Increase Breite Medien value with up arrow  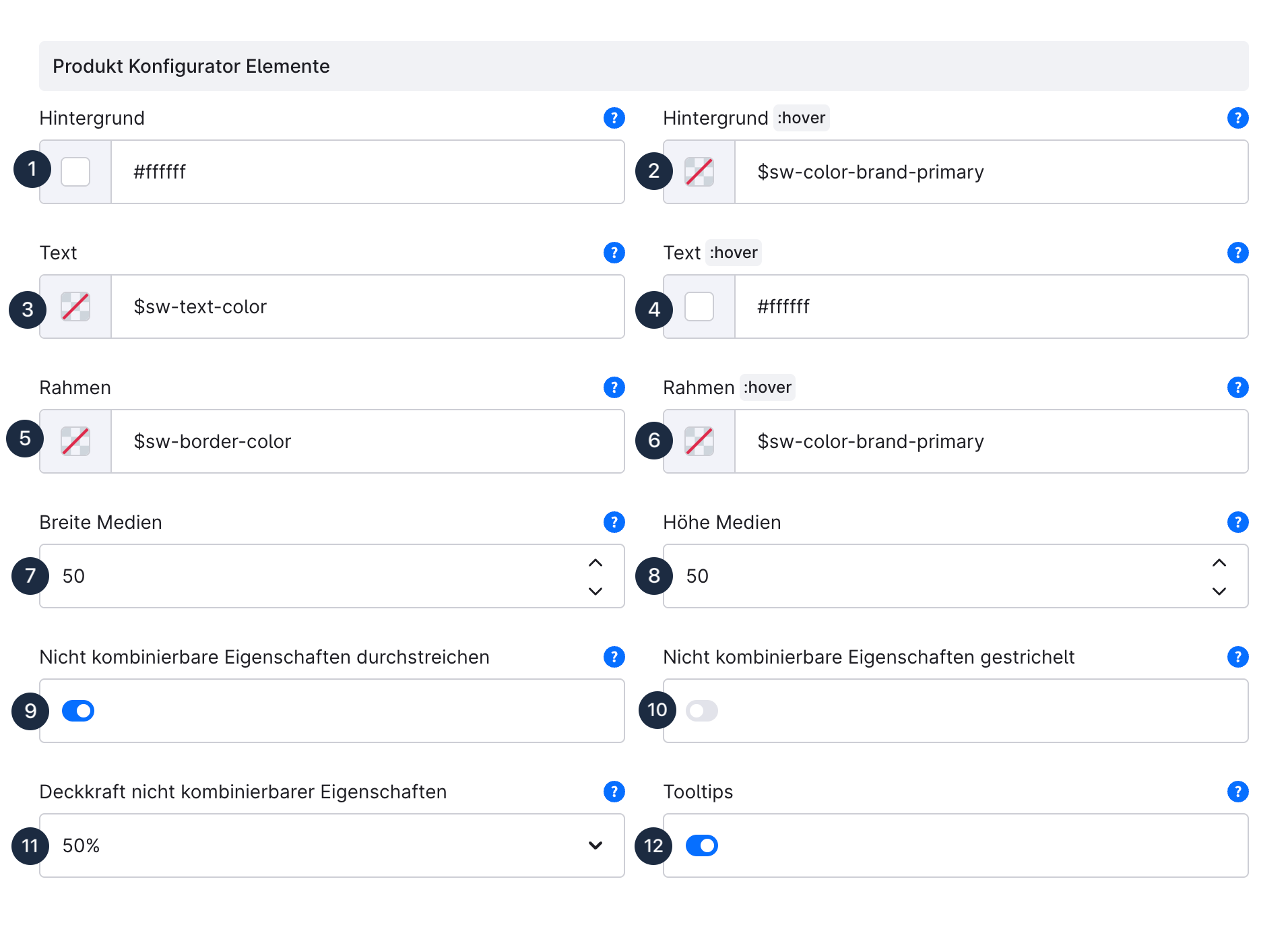(x=595, y=563)
